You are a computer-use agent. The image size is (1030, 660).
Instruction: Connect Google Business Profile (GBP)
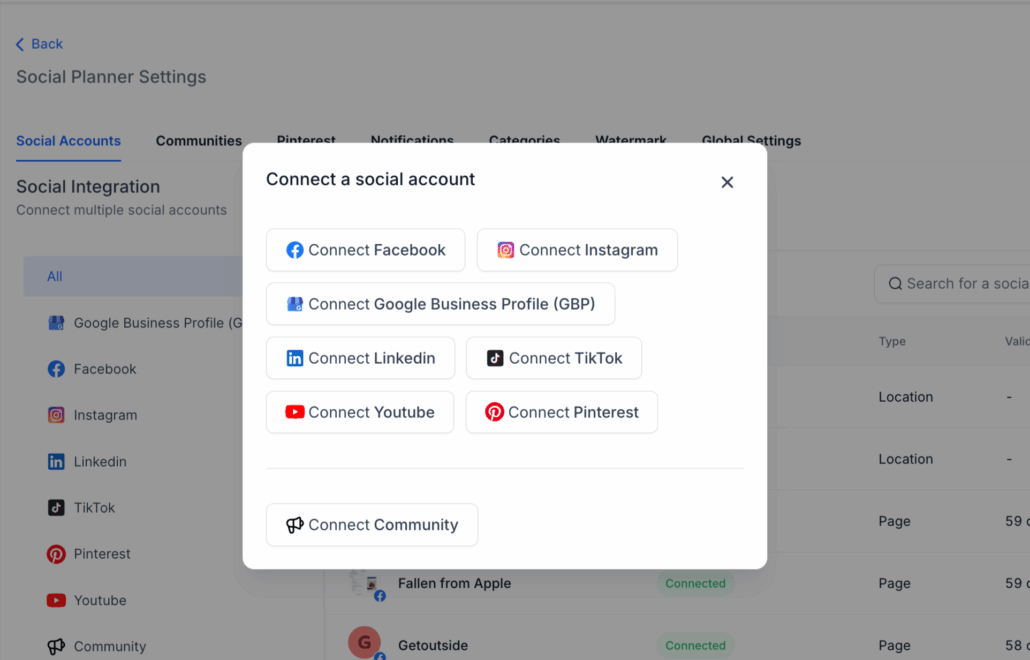pyautogui.click(x=440, y=304)
